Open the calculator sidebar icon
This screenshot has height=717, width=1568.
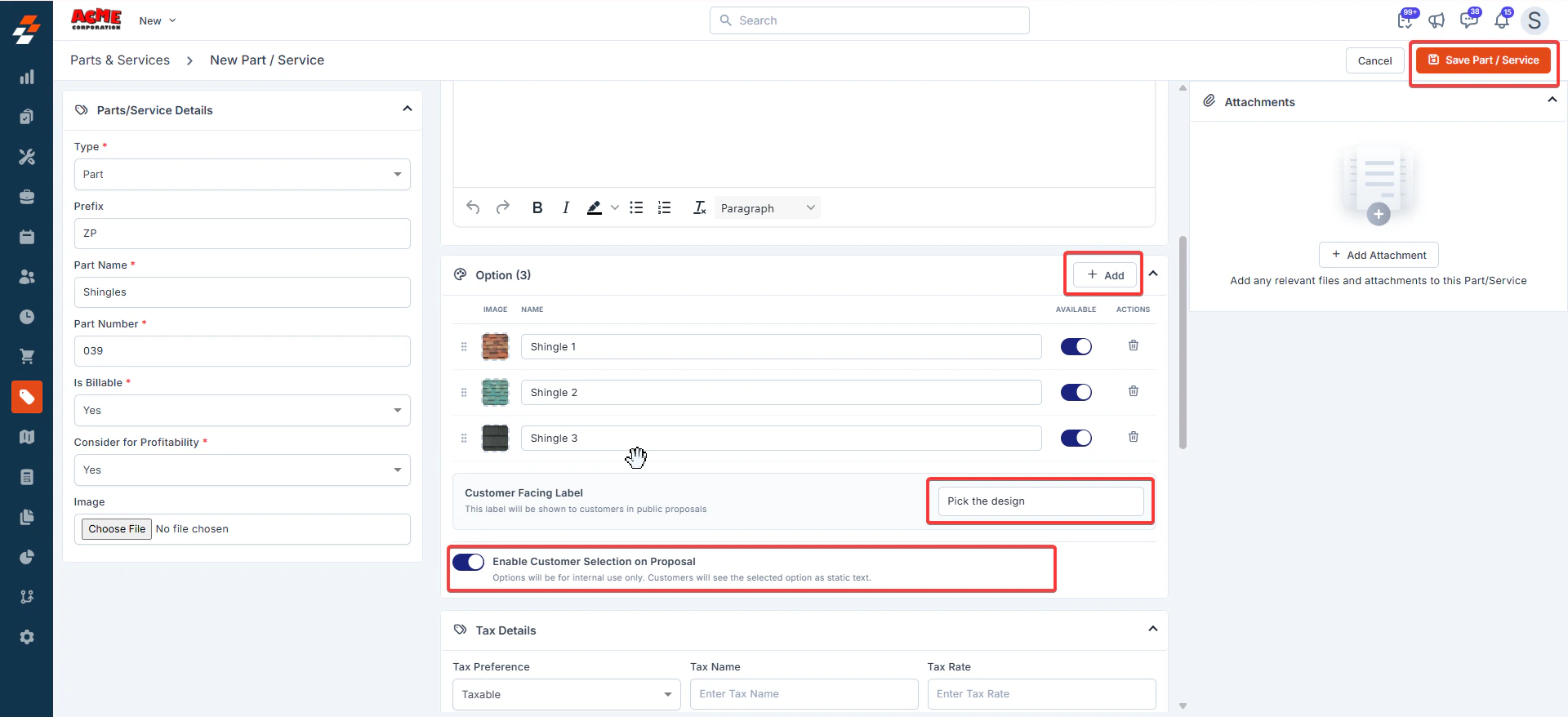(x=27, y=477)
